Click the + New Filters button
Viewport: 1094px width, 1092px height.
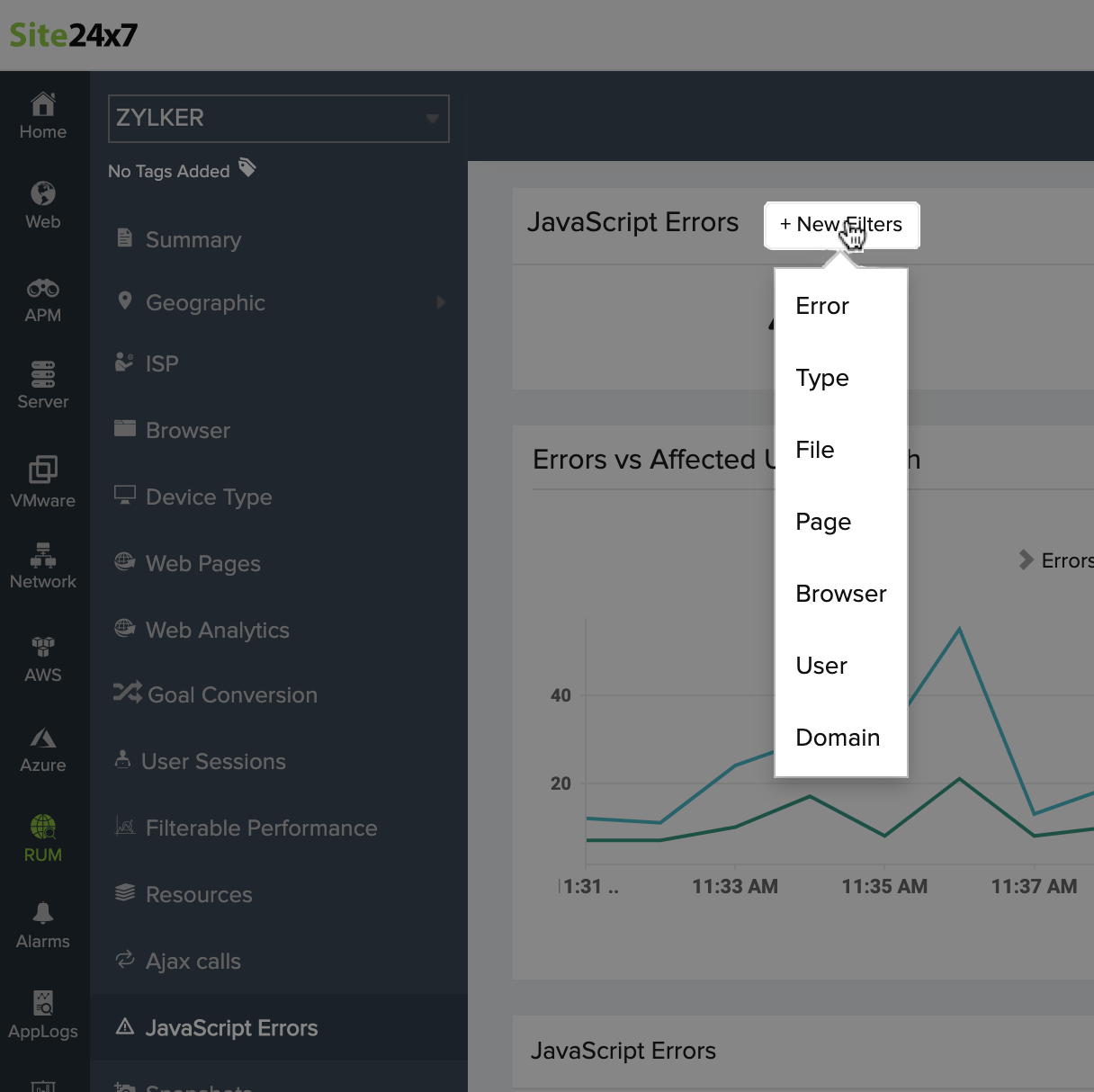point(840,225)
